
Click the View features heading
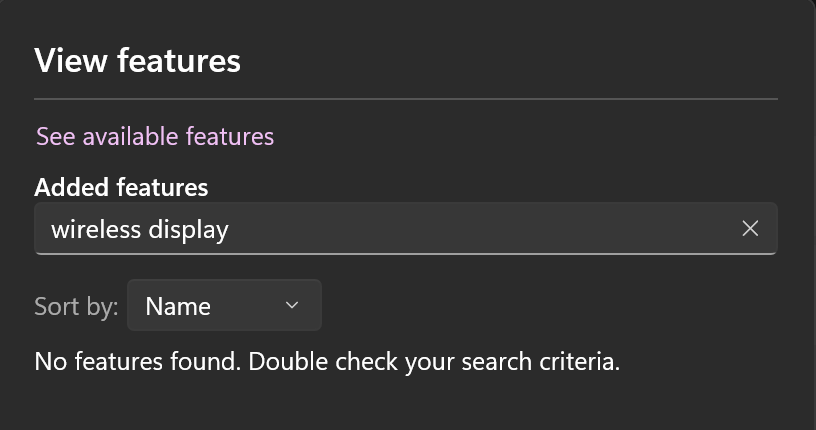(x=137, y=61)
